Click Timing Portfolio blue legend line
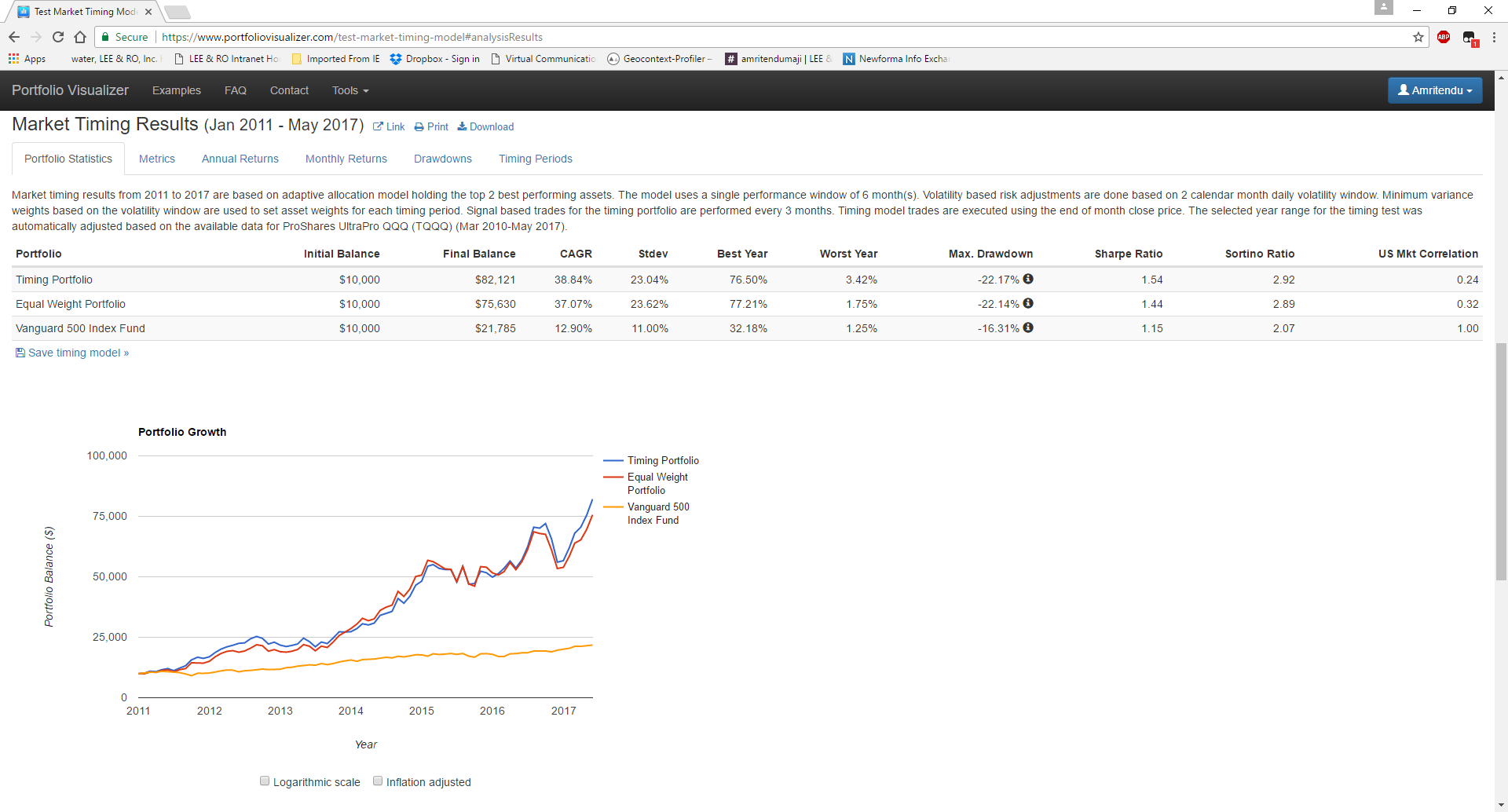 pos(613,461)
